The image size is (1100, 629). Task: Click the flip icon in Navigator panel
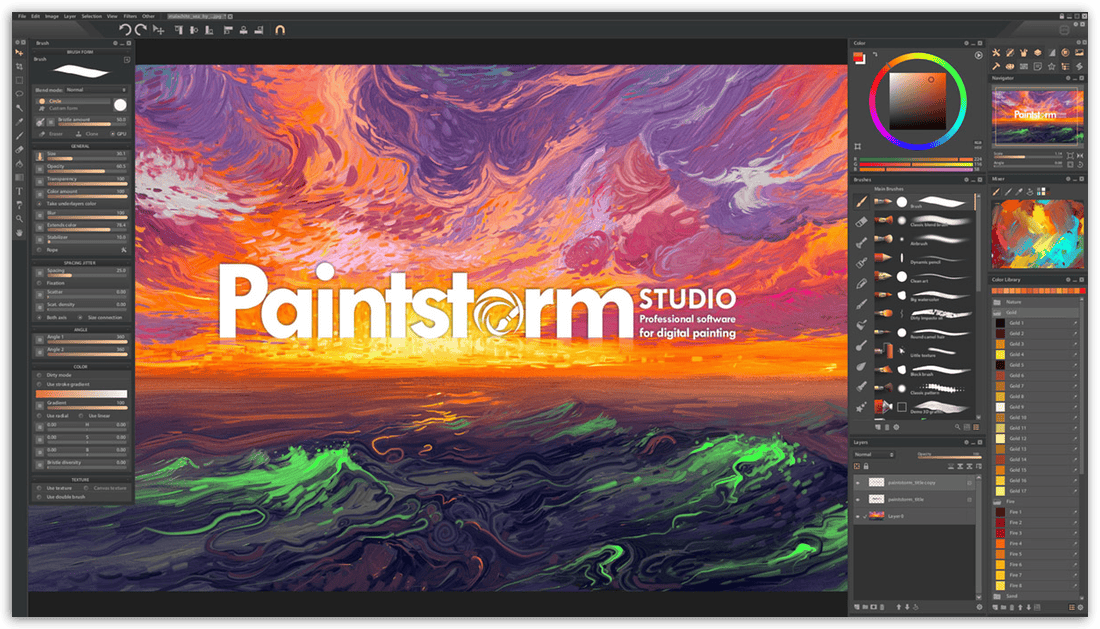[1080, 155]
